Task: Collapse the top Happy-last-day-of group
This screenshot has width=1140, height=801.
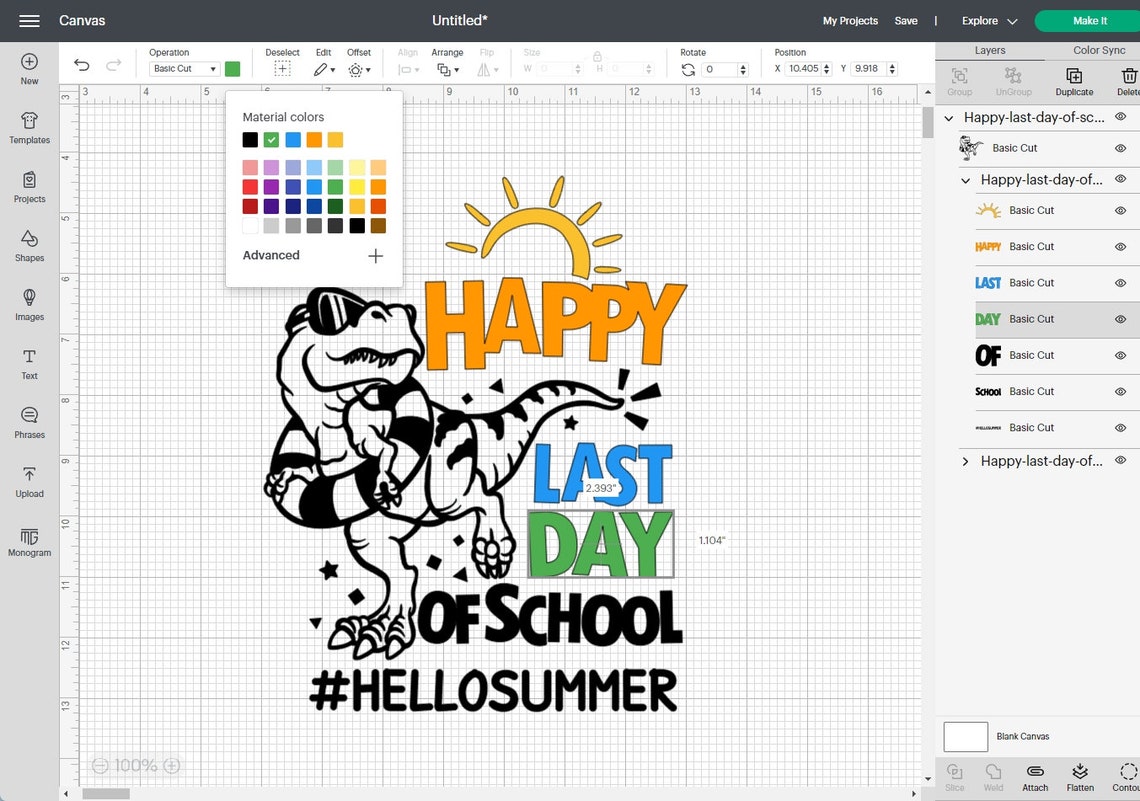Action: (948, 117)
